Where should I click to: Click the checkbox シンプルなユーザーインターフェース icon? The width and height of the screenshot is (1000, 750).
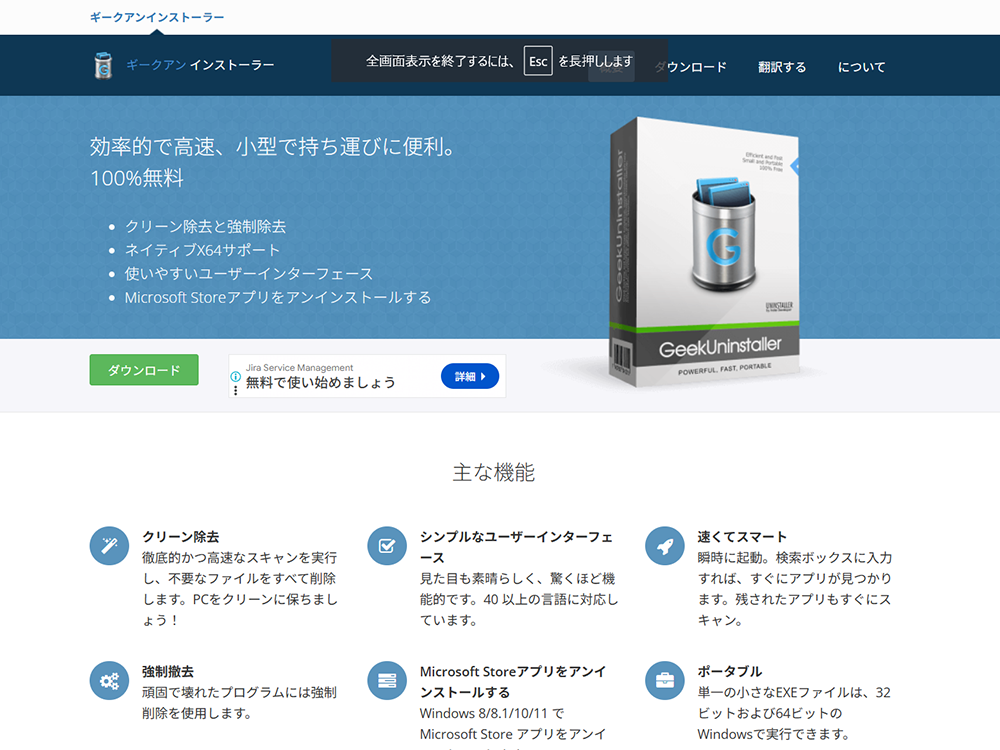tap(387, 546)
